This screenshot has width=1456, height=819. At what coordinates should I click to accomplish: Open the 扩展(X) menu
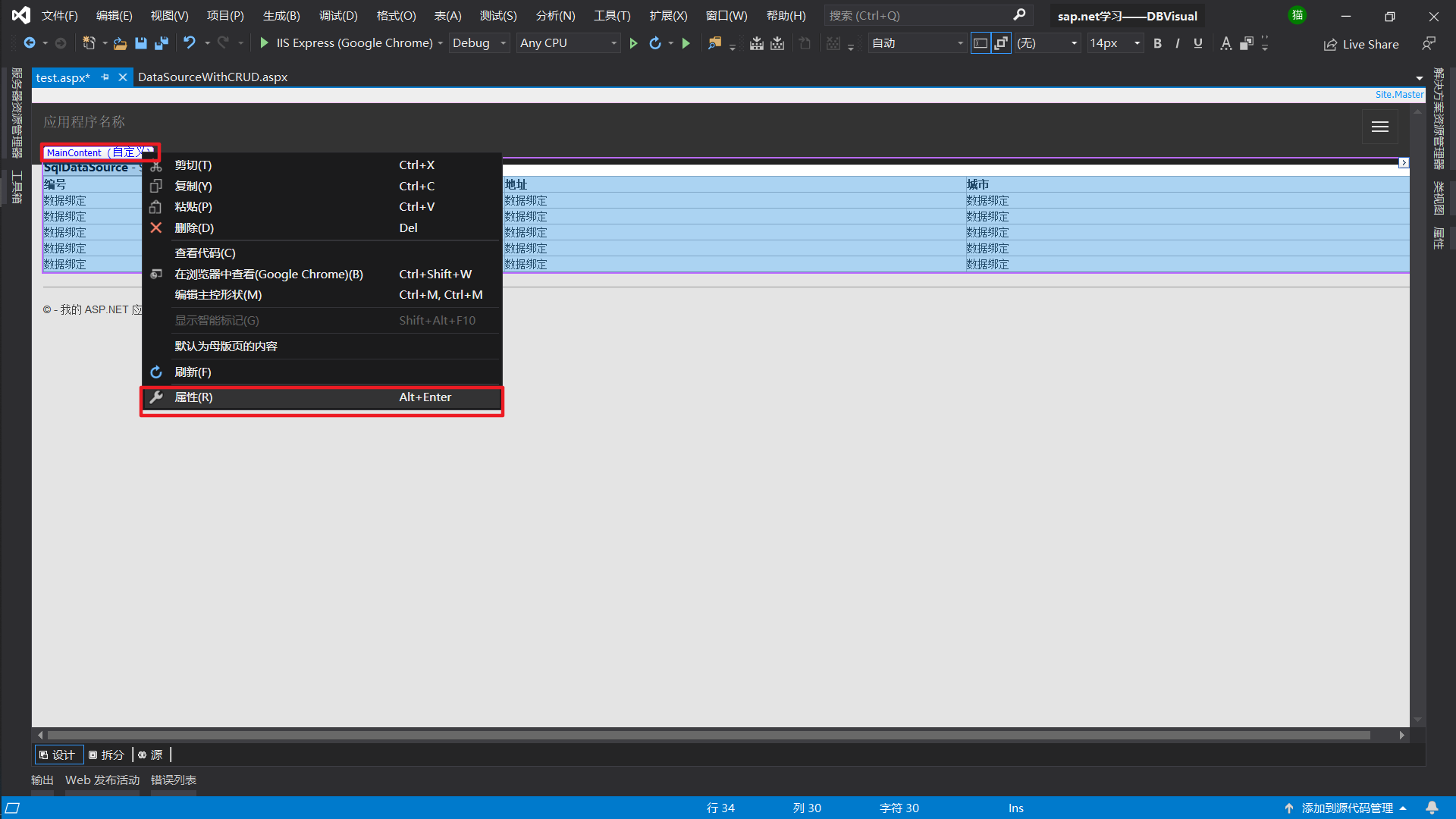pyautogui.click(x=668, y=16)
